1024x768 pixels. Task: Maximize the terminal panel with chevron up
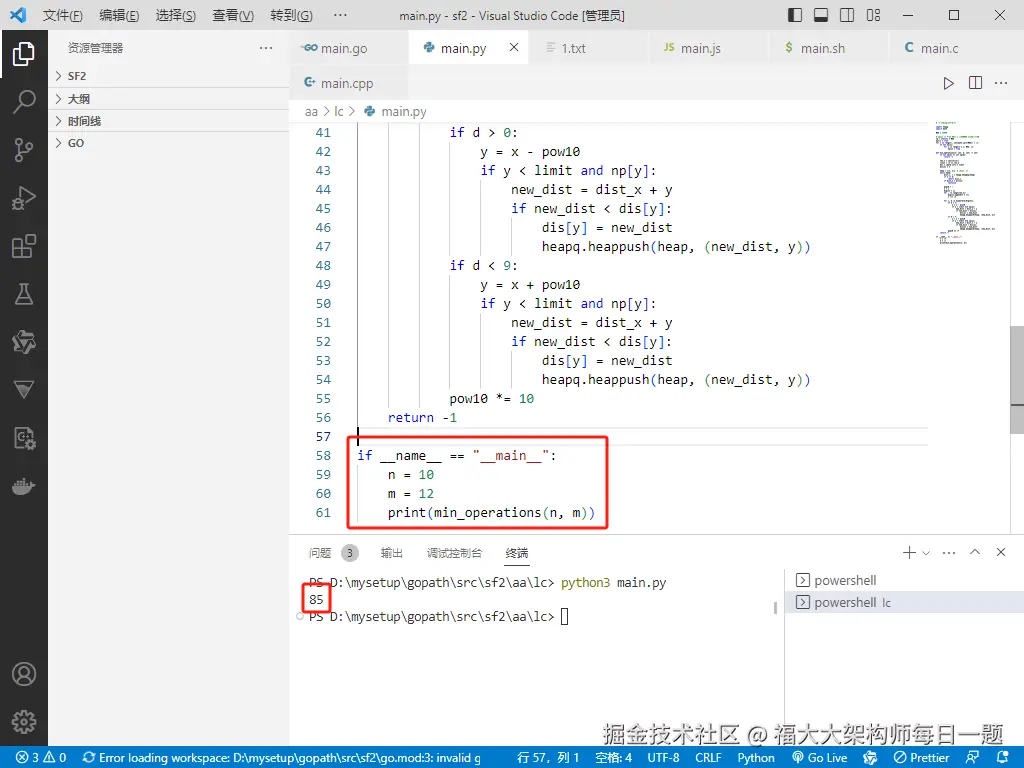tap(975, 552)
